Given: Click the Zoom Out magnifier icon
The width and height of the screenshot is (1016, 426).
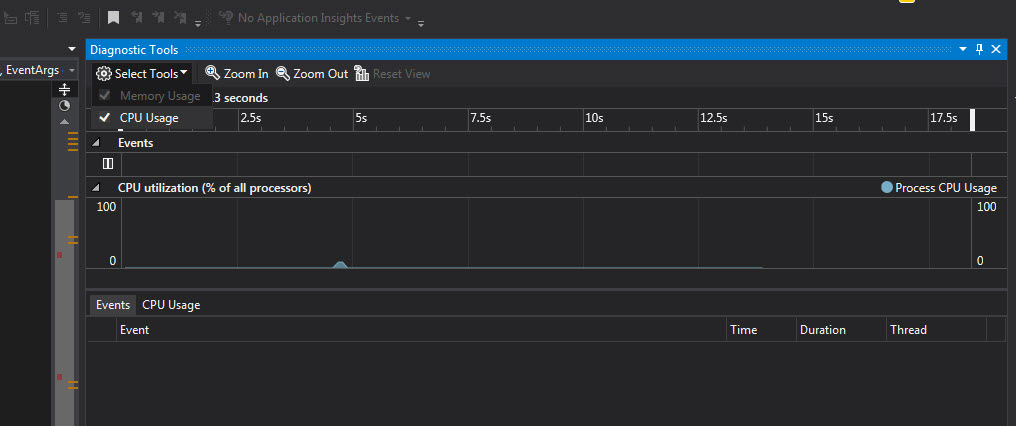Looking at the screenshot, I should pyautogui.click(x=283, y=73).
